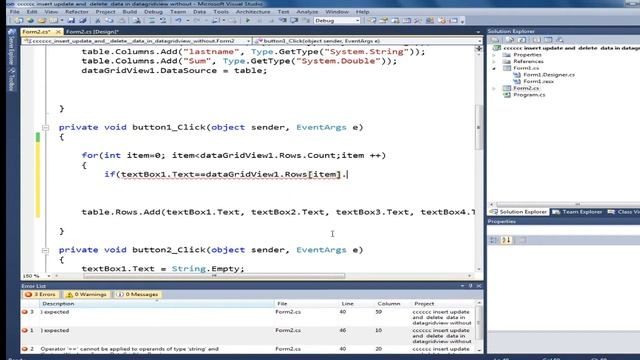Close the Form2.cs editor tab
640x360 pixels.
pyautogui.click(x=58, y=31)
